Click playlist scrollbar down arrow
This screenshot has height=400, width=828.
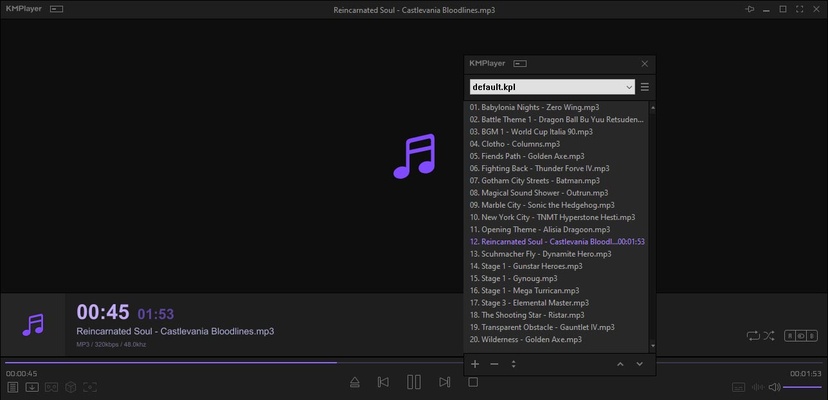click(653, 346)
